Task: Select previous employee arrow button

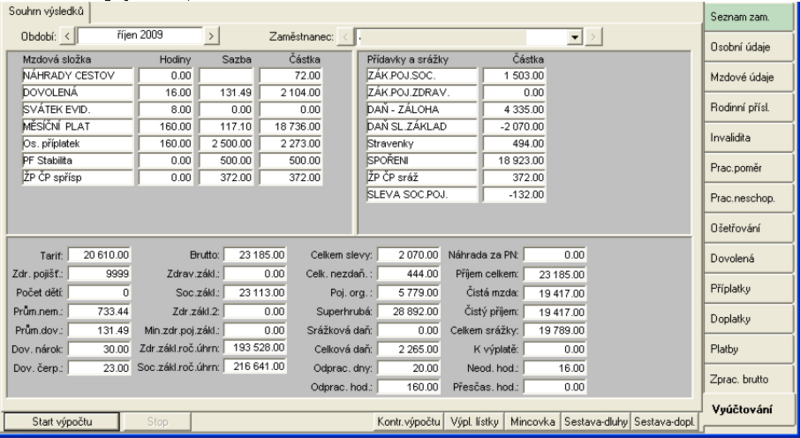Action: point(345,37)
